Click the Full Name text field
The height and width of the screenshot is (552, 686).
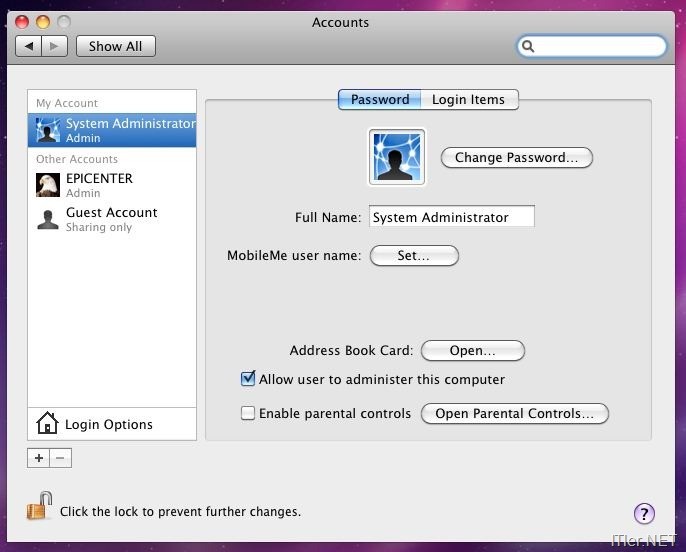tap(451, 217)
